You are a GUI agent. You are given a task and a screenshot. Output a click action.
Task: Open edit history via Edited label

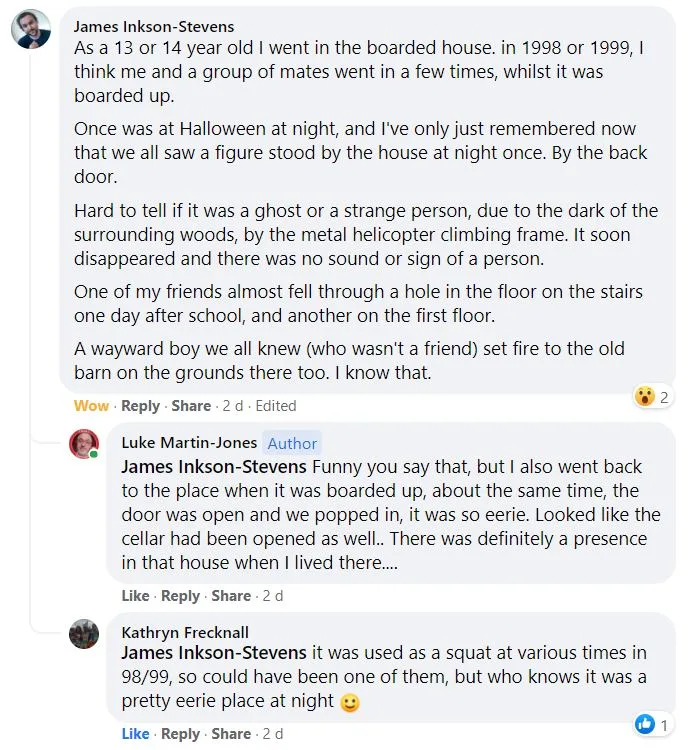[276, 406]
